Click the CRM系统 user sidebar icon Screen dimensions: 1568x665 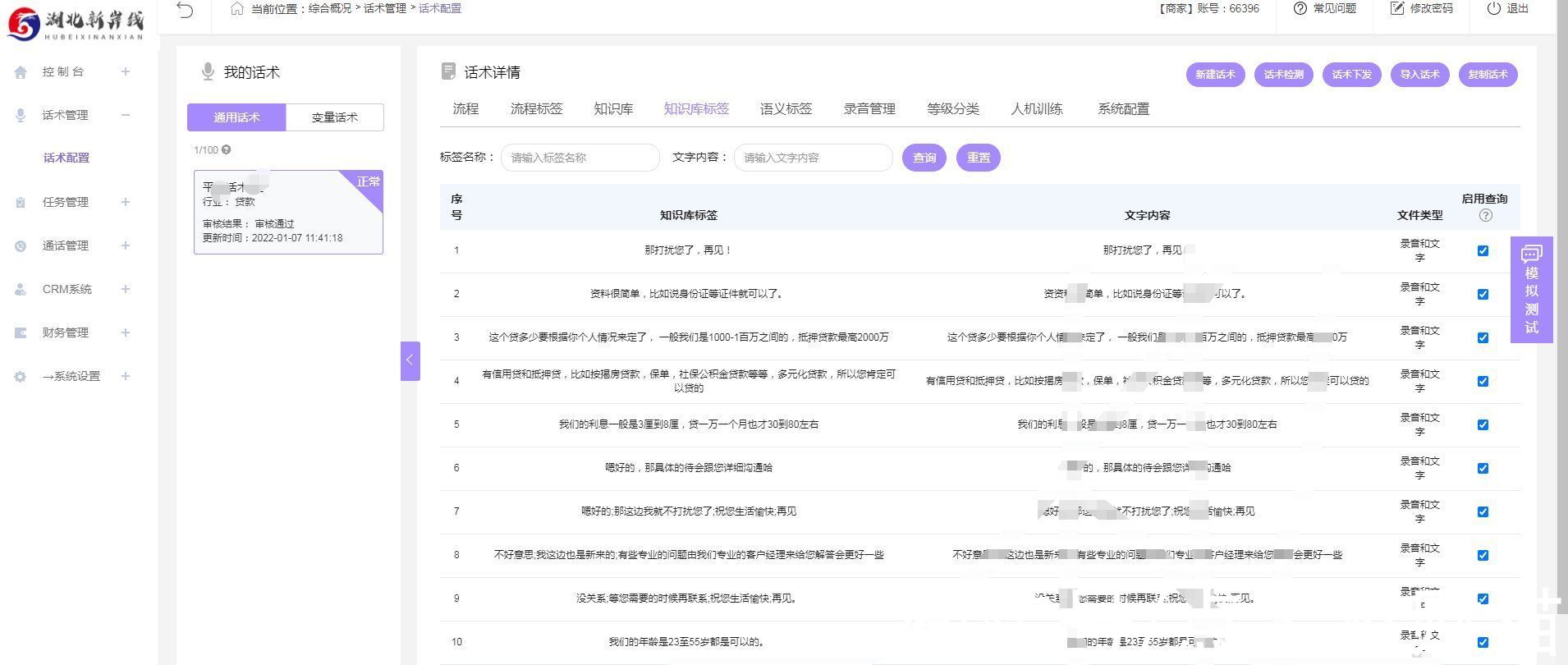(21, 290)
